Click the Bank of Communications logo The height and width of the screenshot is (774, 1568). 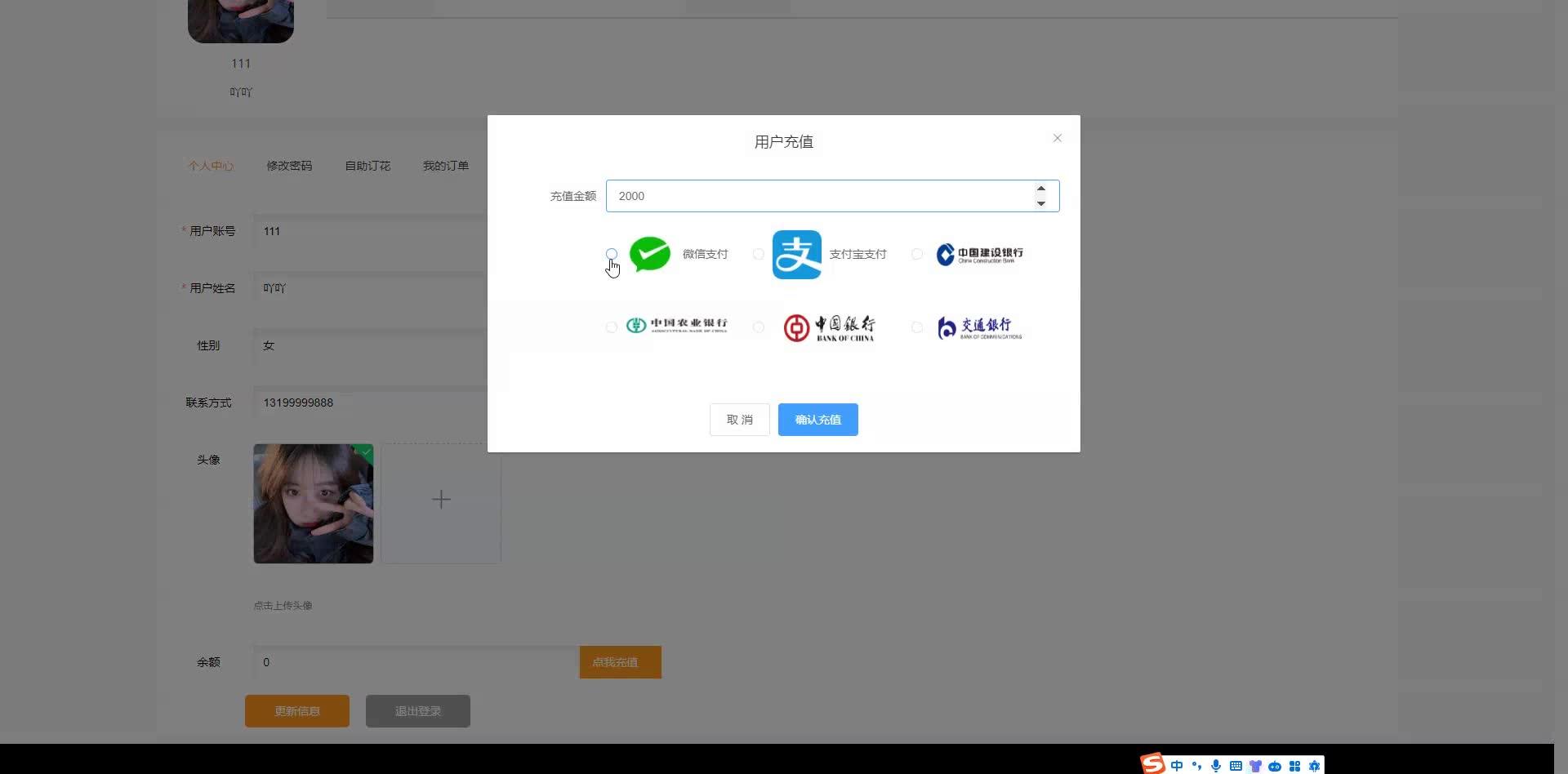click(x=979, y=327)
